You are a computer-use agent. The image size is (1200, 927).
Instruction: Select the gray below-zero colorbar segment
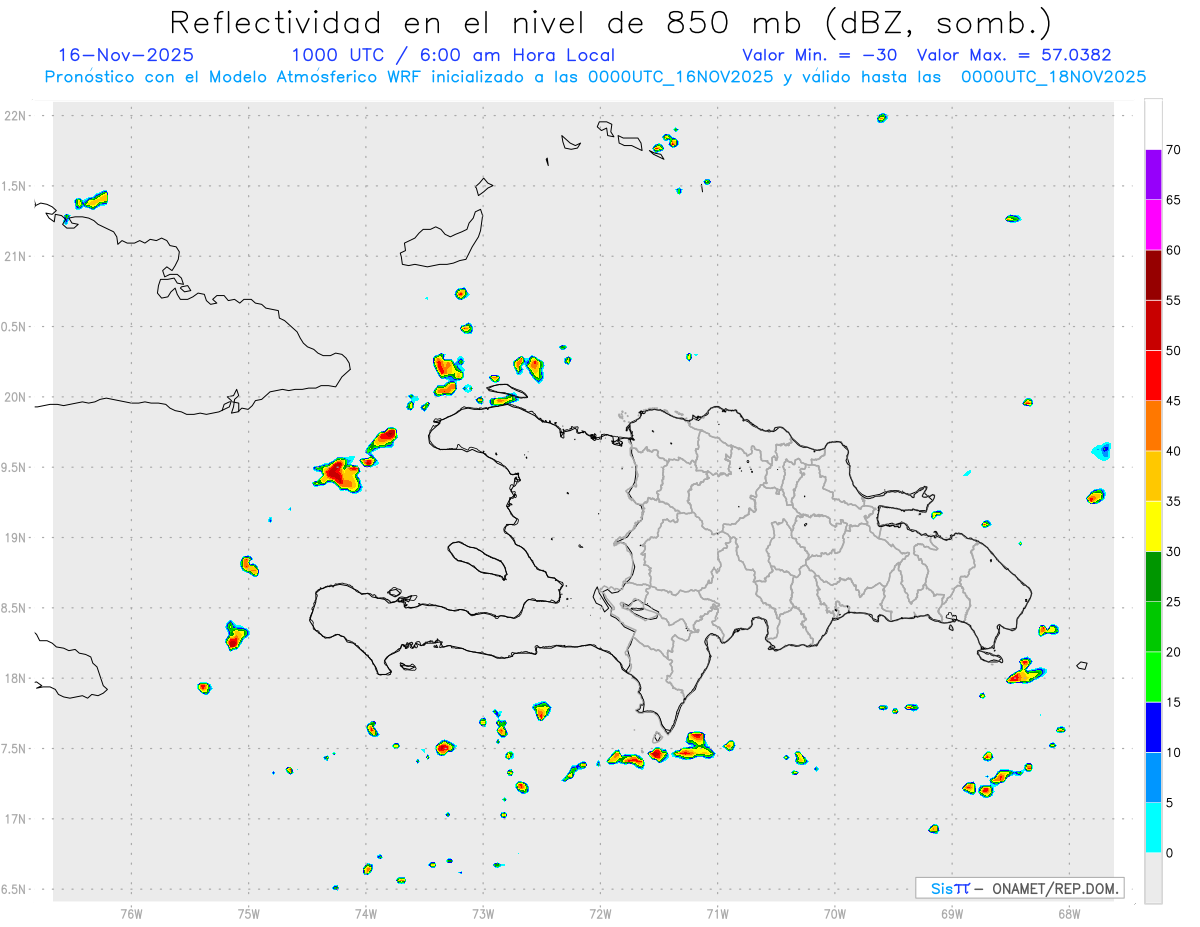(1153, 878)
